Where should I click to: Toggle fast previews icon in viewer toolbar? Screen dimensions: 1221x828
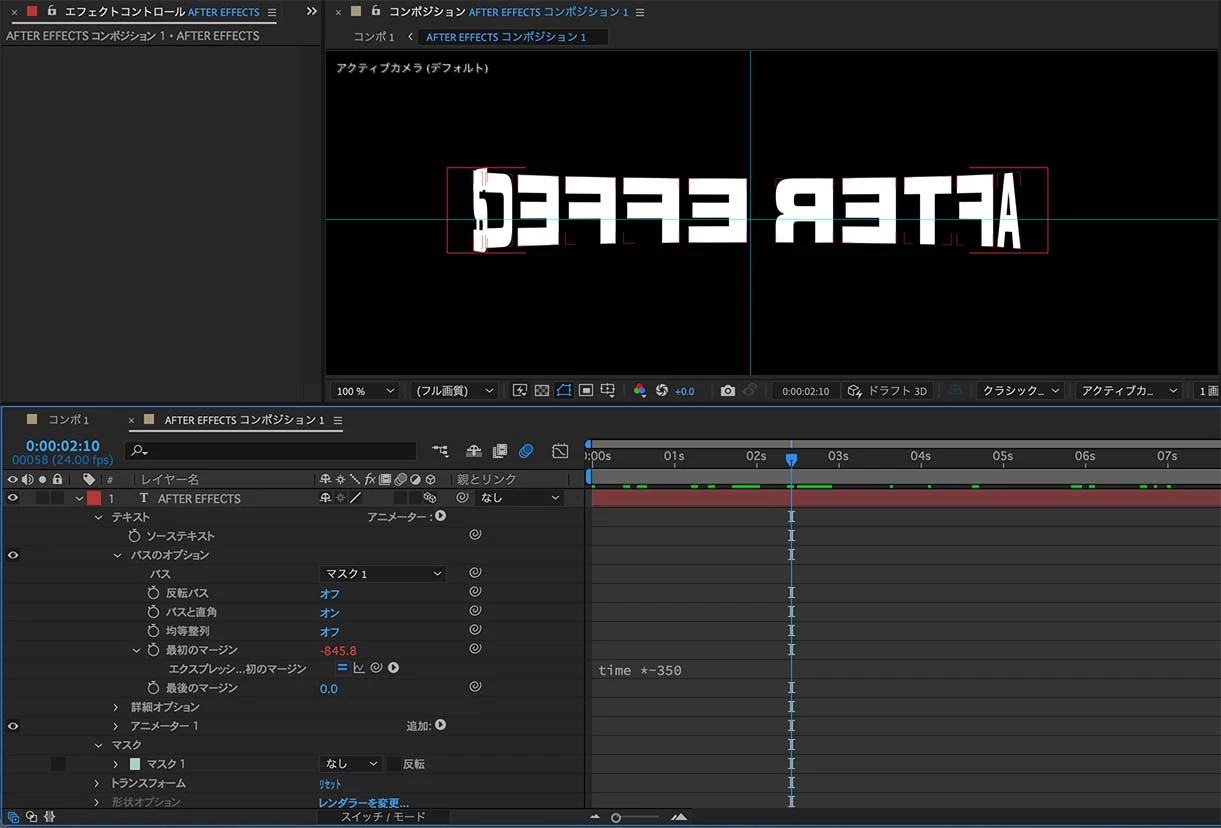coord(519,391)
